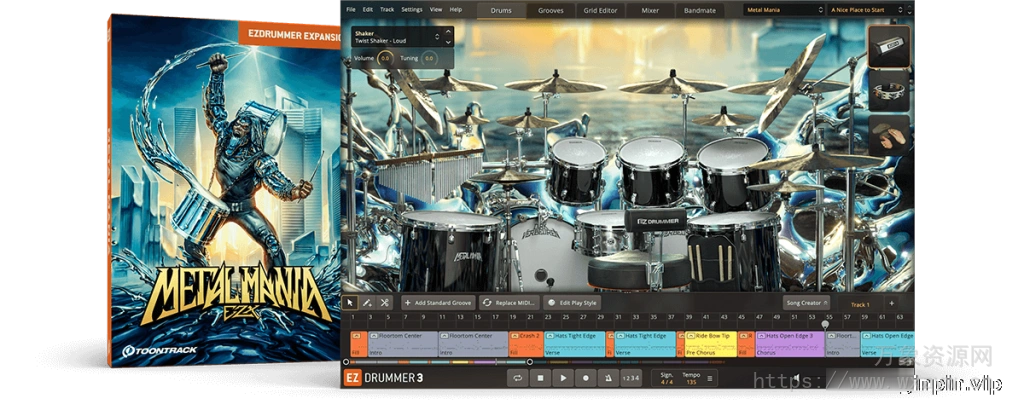Switch to the Bandmate tab
This screenshot has height=416, width=1024.
click(699, 10)
